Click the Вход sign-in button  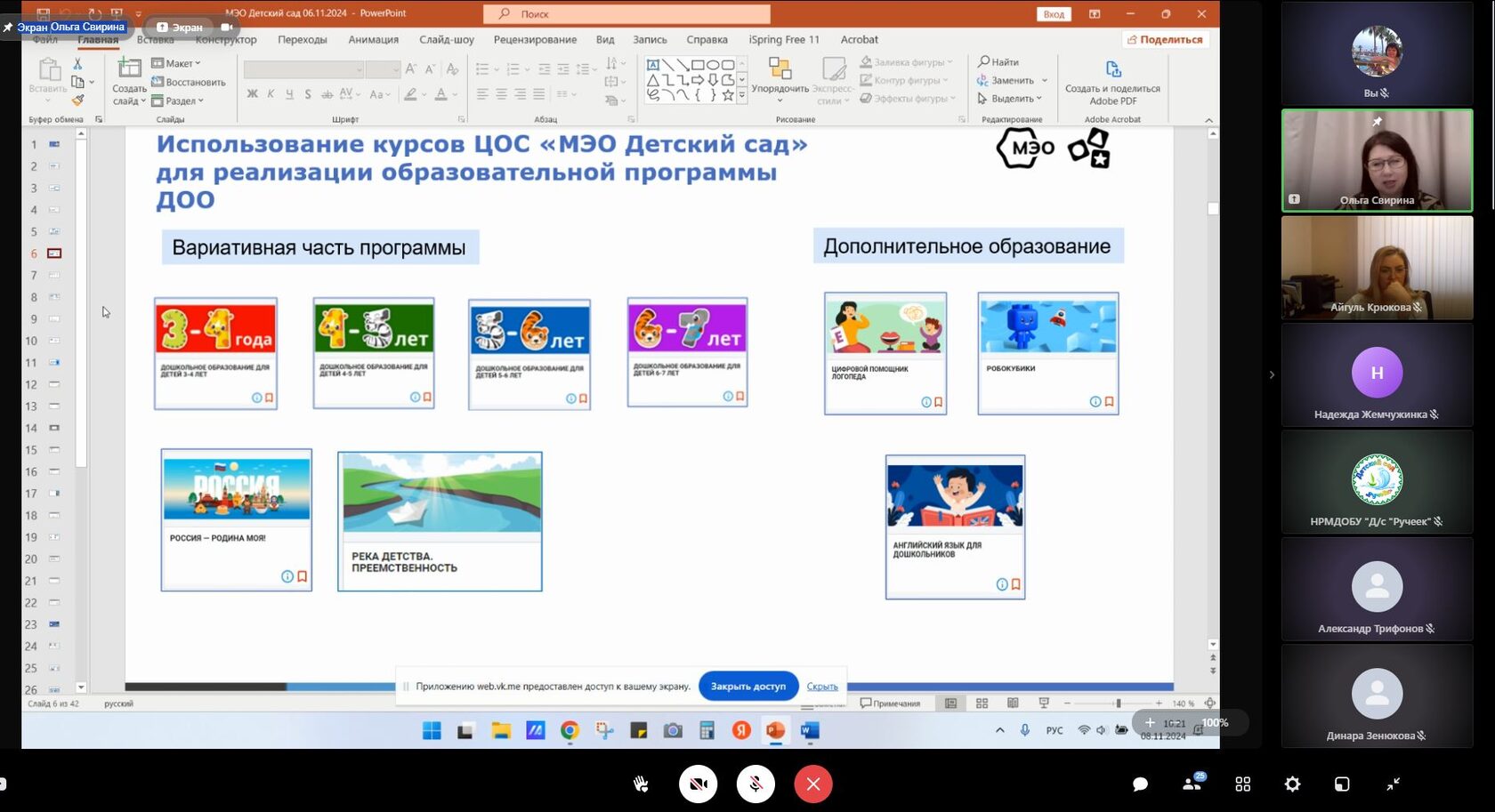[x=1054, y=14]
